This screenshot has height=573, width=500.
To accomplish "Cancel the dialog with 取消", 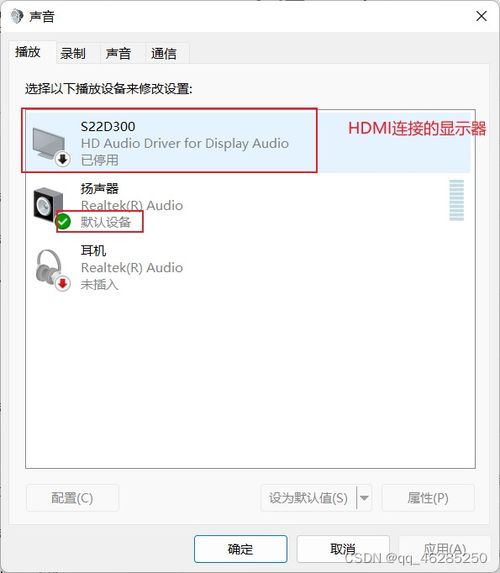I will 343,549.
